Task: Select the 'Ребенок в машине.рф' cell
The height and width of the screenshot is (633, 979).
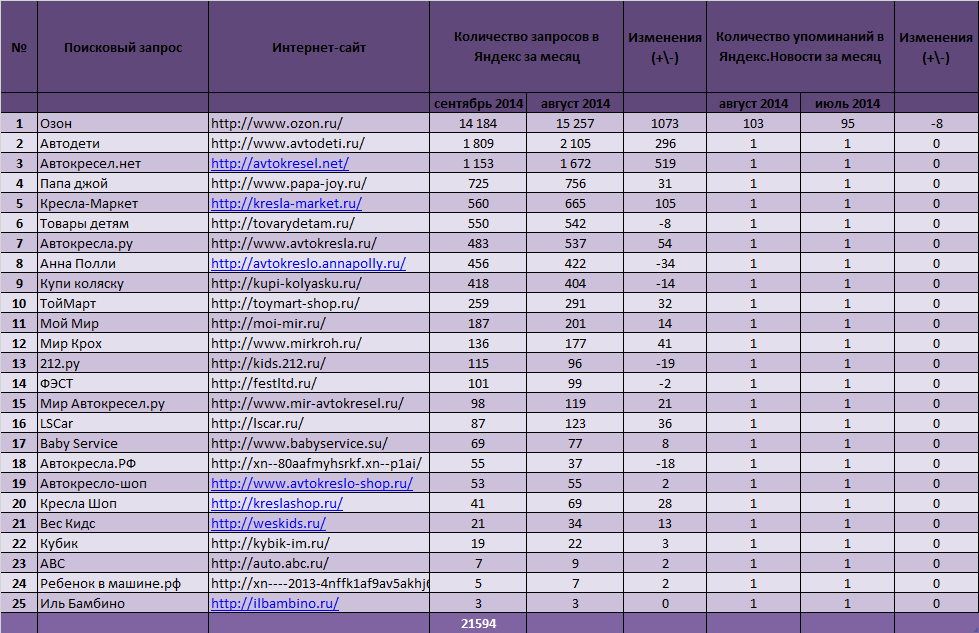Action: [x=123, y=583]
